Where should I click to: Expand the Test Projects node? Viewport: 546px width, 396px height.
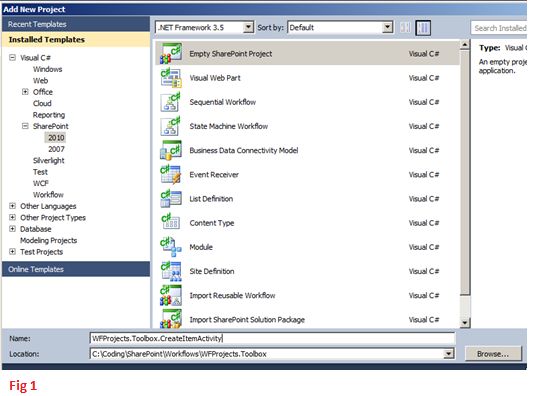tap(13, 251)
